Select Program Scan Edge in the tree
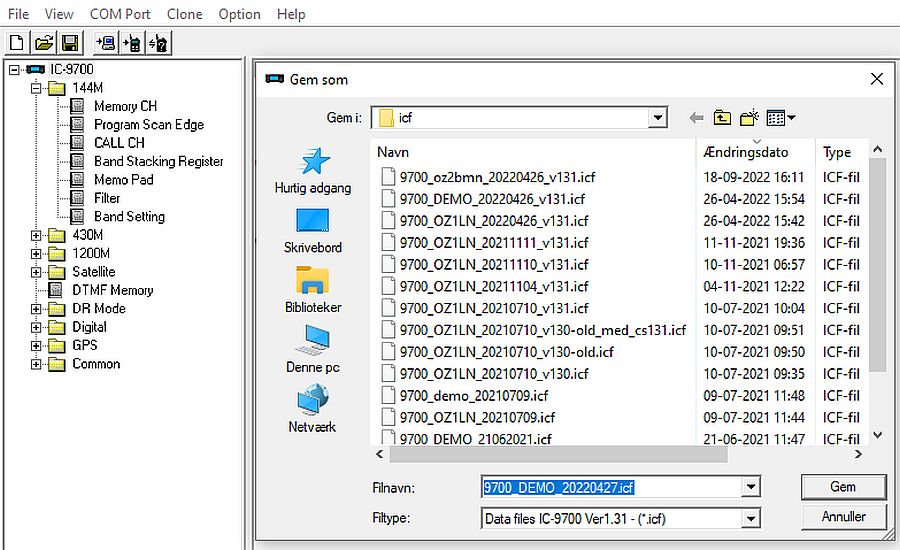 pyautogui.click(x=149, y=125)
